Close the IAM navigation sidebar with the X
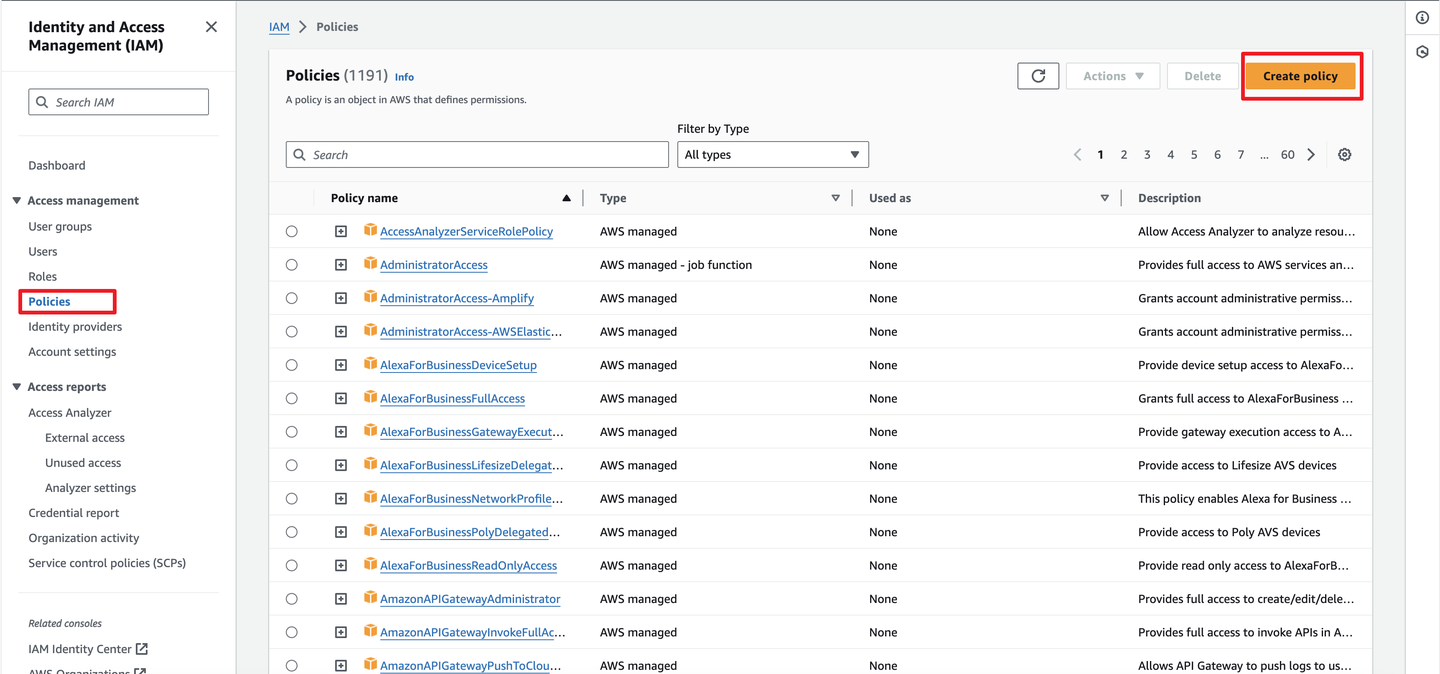The height and width of the screenshot is (674, 1440). 210,26
